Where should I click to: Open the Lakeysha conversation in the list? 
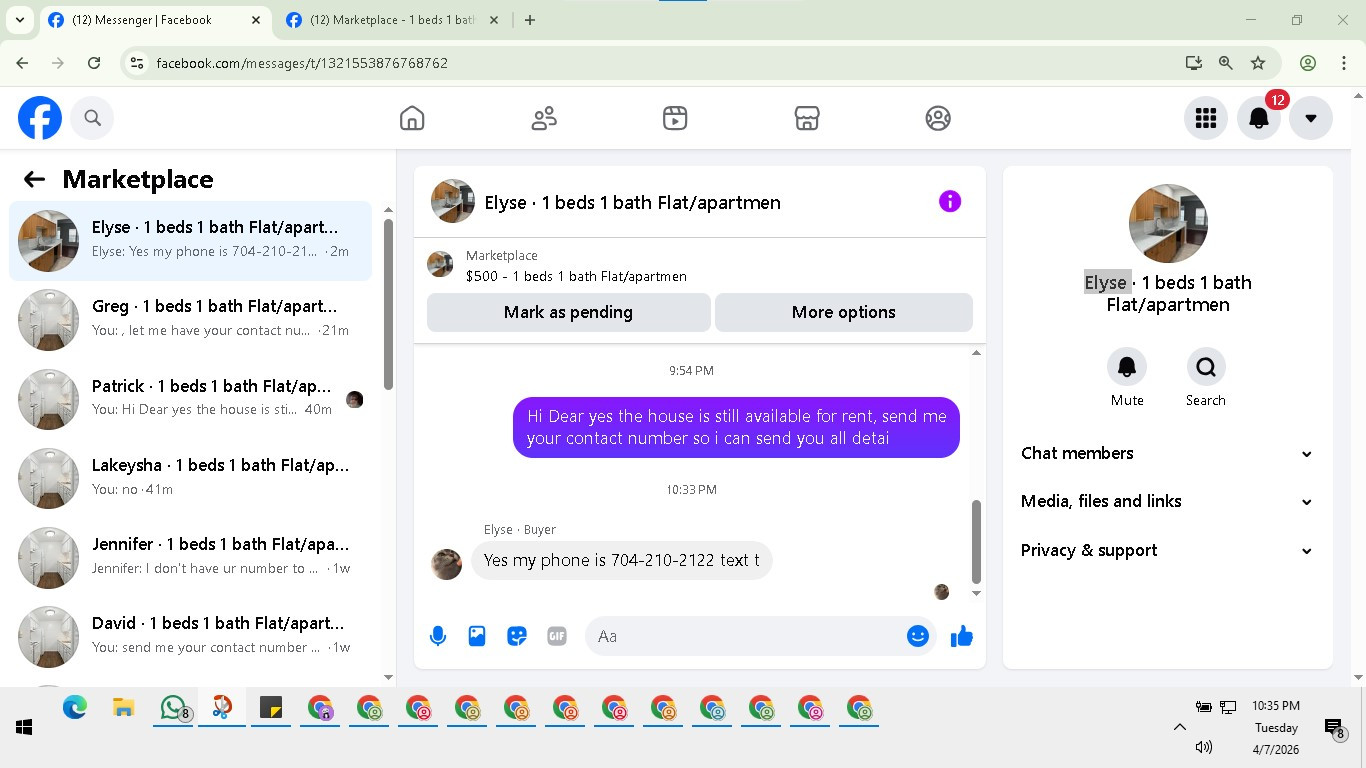[x=190, y=477]
